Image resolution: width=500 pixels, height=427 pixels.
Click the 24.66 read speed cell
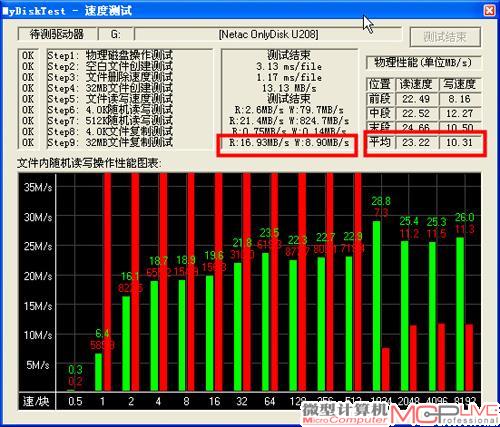[416, 127]
